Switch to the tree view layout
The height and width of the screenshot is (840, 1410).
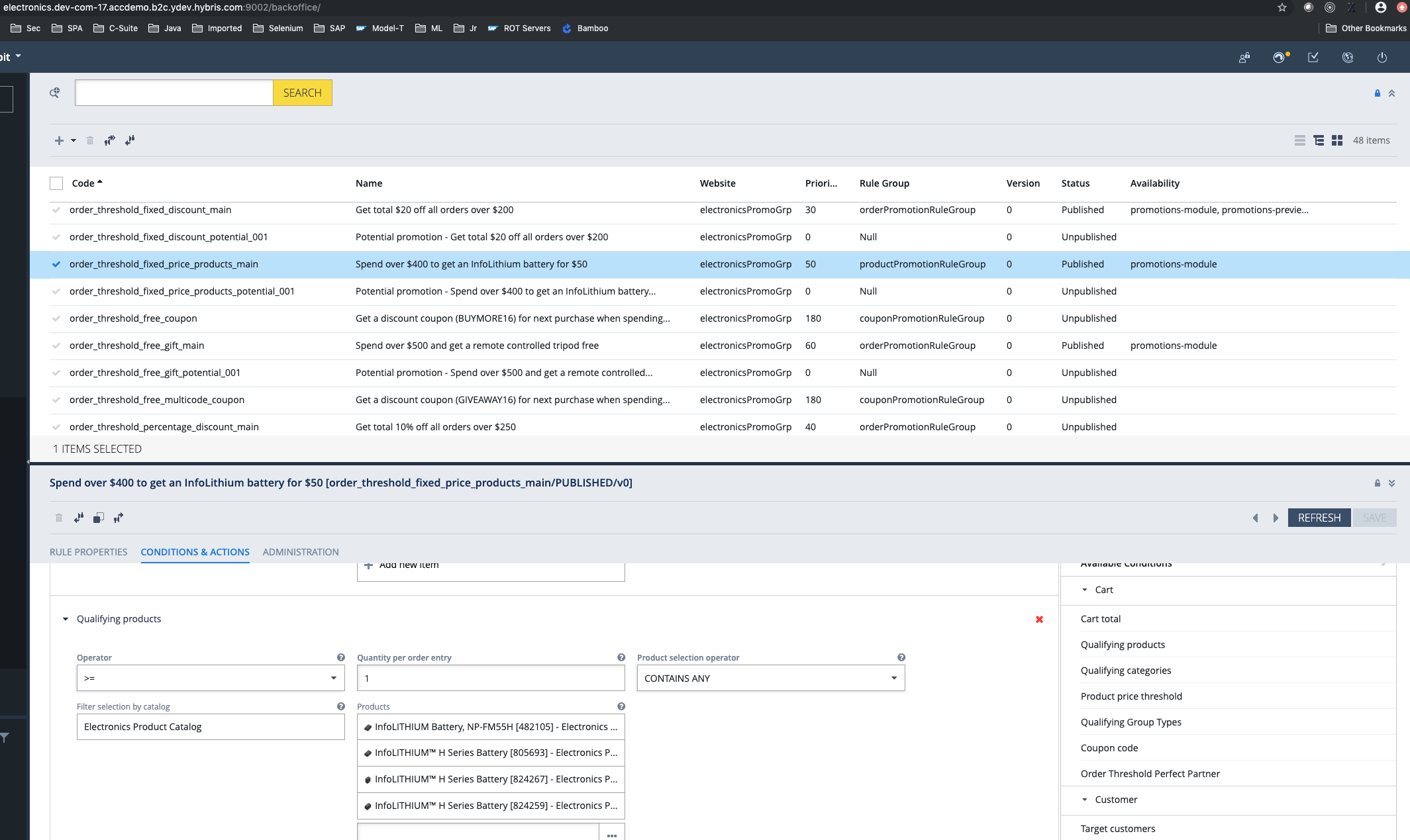coord(1319,140)
